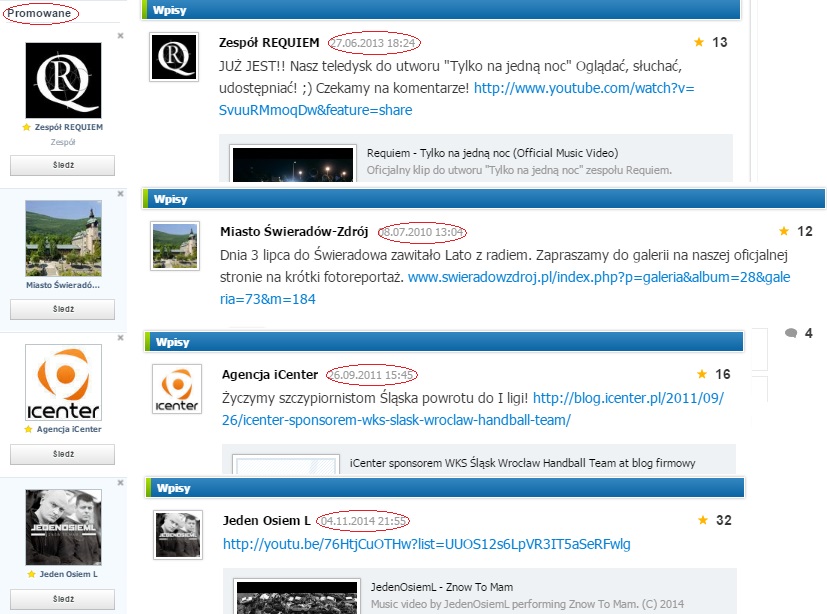Dismiss the Agencja iCenter promoted card

tap(120, 338)
